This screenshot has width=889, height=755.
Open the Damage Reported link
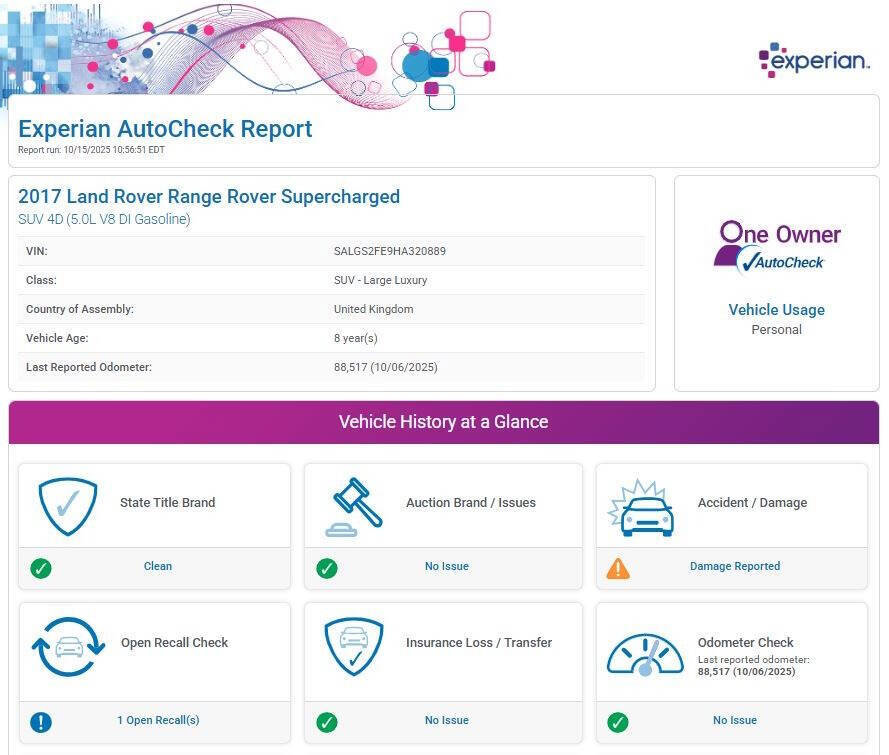pos(735,566)
